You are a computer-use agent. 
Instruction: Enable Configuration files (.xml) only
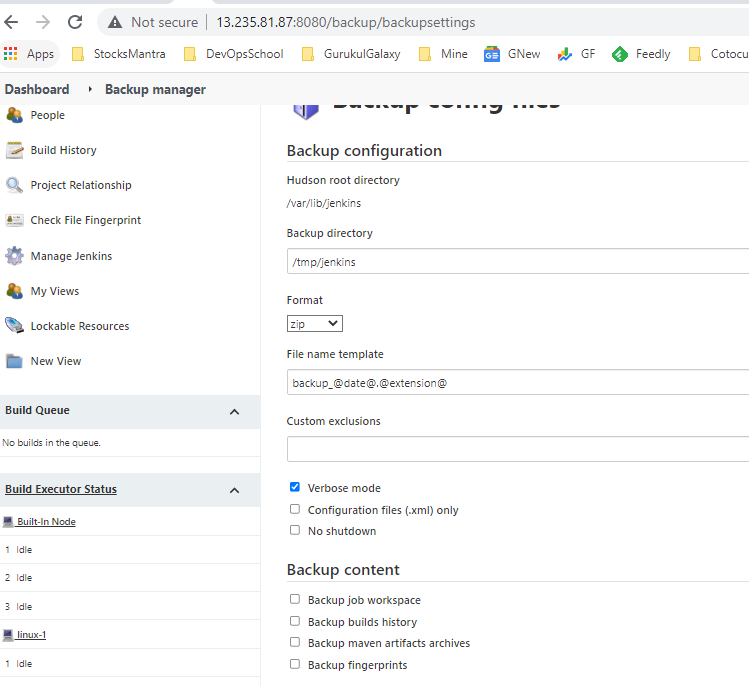tap(295, 509)
